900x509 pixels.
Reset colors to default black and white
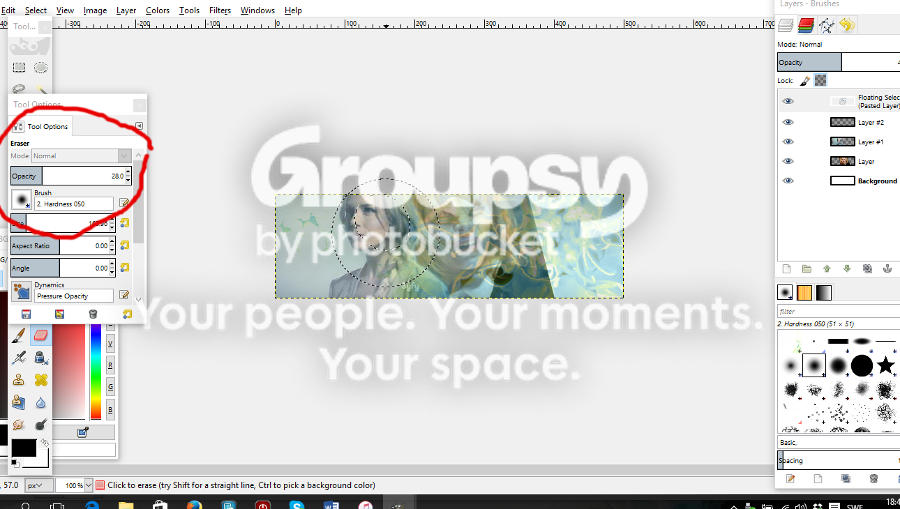pos(15,463)
